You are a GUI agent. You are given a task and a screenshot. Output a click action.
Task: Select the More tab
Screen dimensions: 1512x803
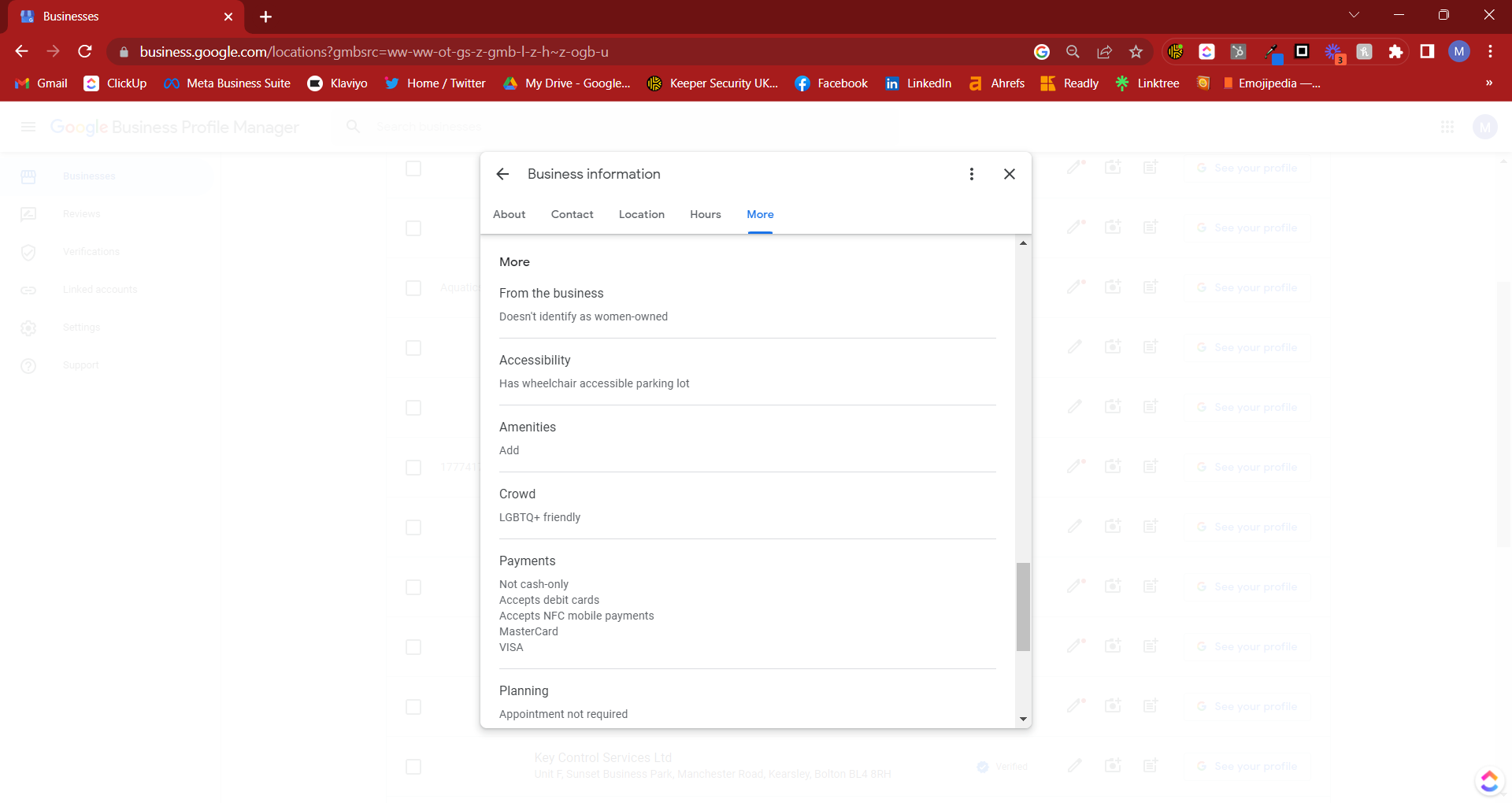pos(760,214)
